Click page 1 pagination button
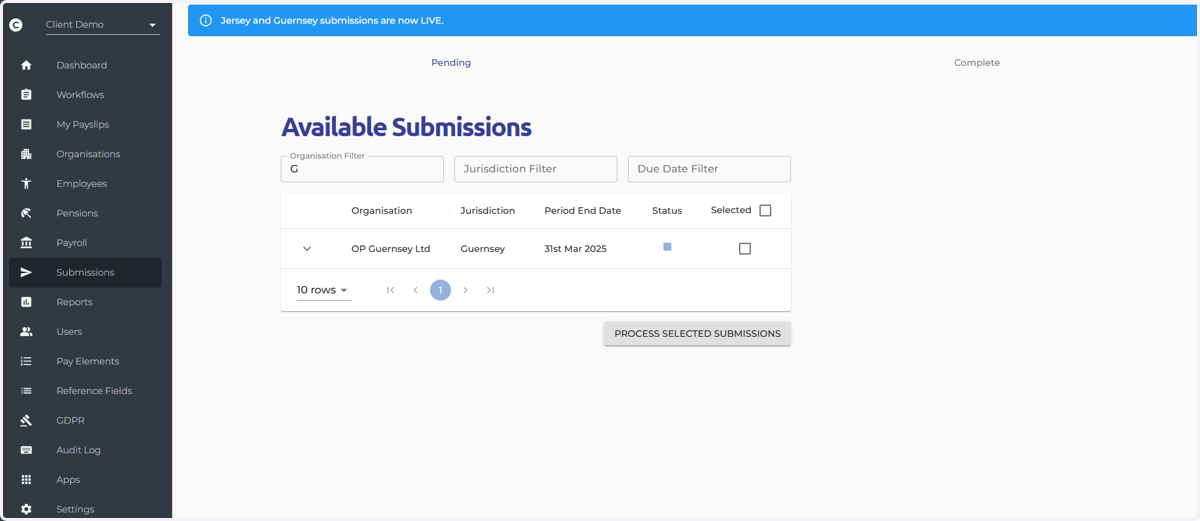 point(440,290)
